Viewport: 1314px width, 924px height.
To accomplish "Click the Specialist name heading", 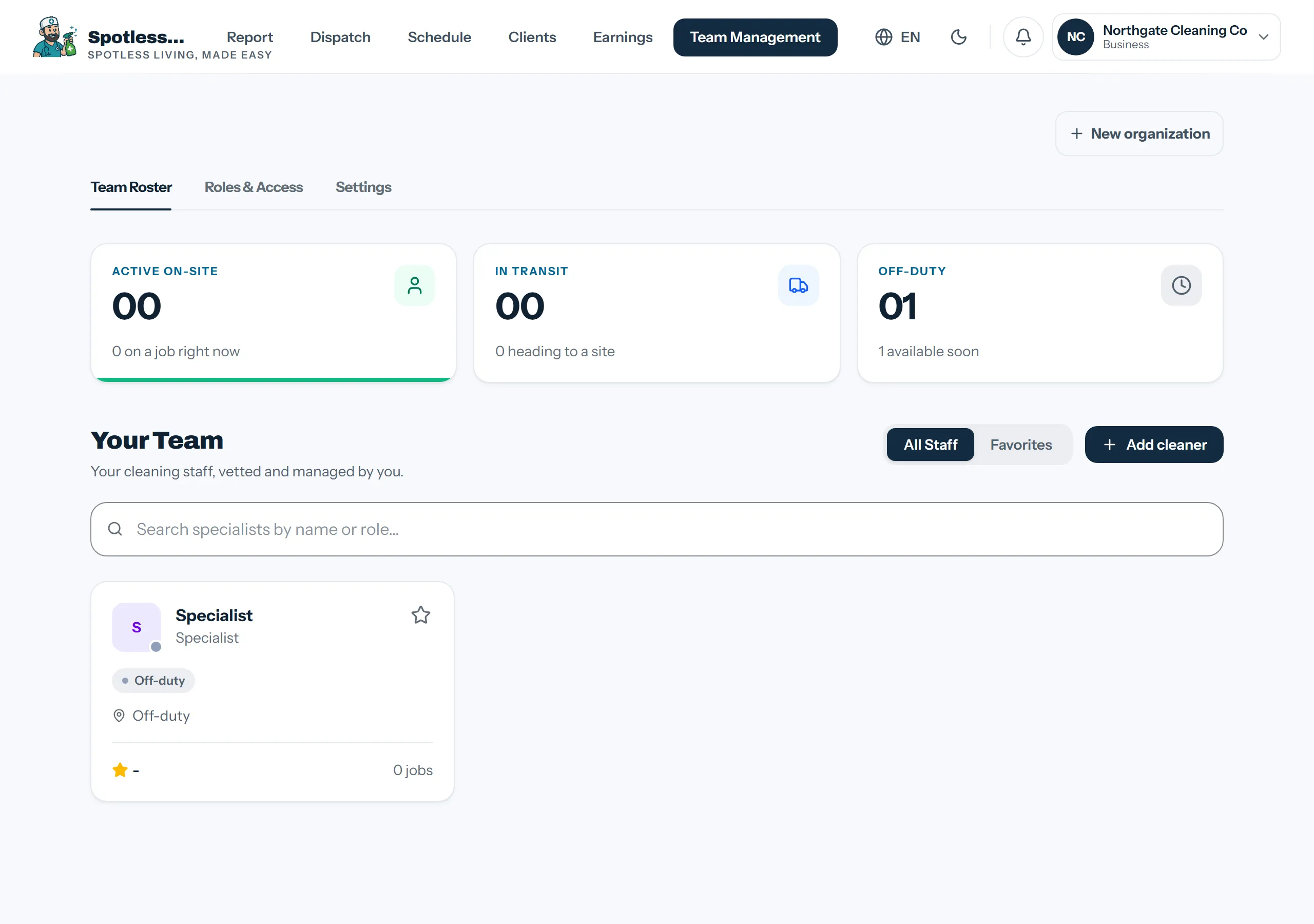I will pyautogui.click(x=214, y=615).
